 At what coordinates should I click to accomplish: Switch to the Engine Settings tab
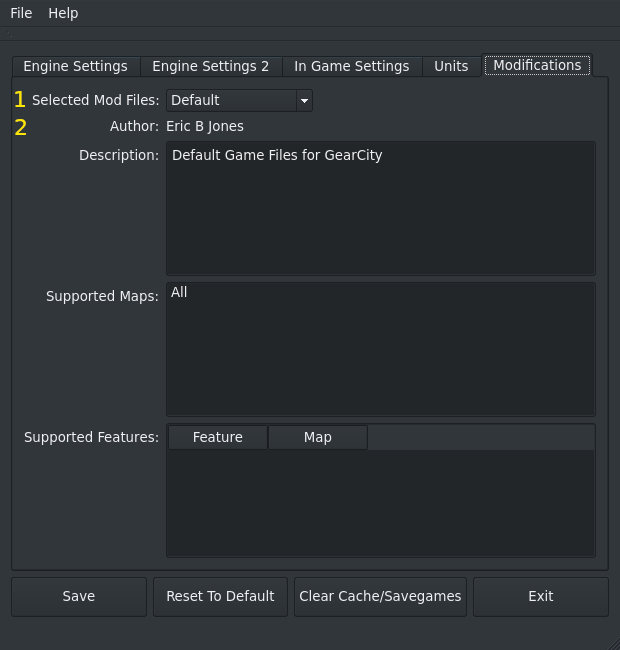[x=75, y=66]
